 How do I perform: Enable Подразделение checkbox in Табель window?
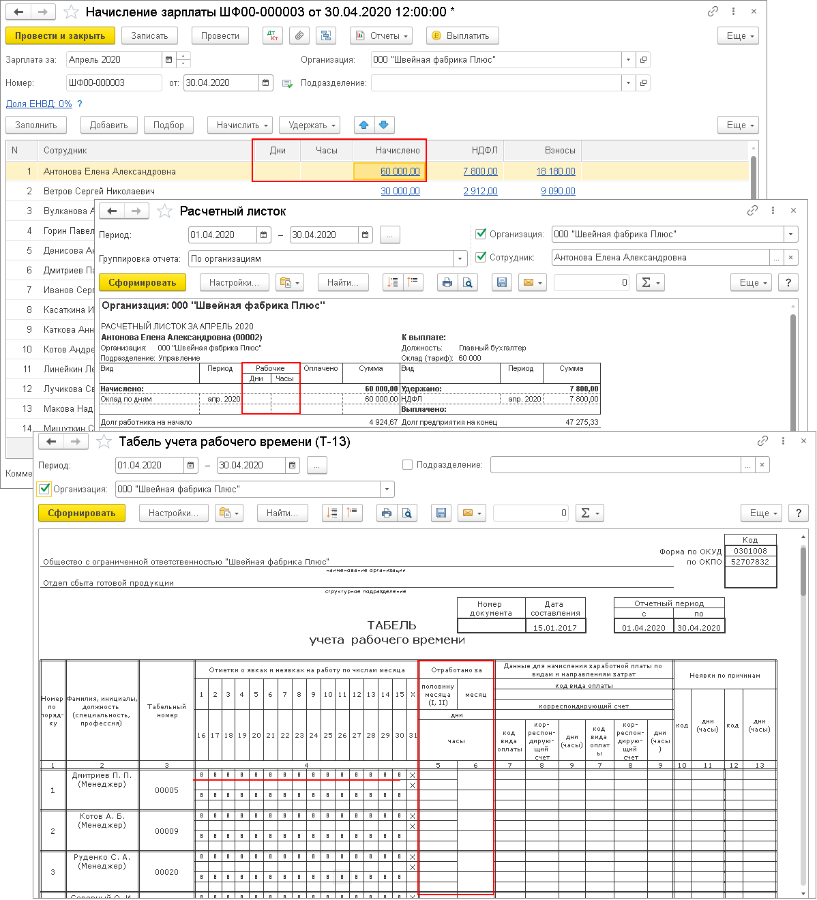point(407,465)
